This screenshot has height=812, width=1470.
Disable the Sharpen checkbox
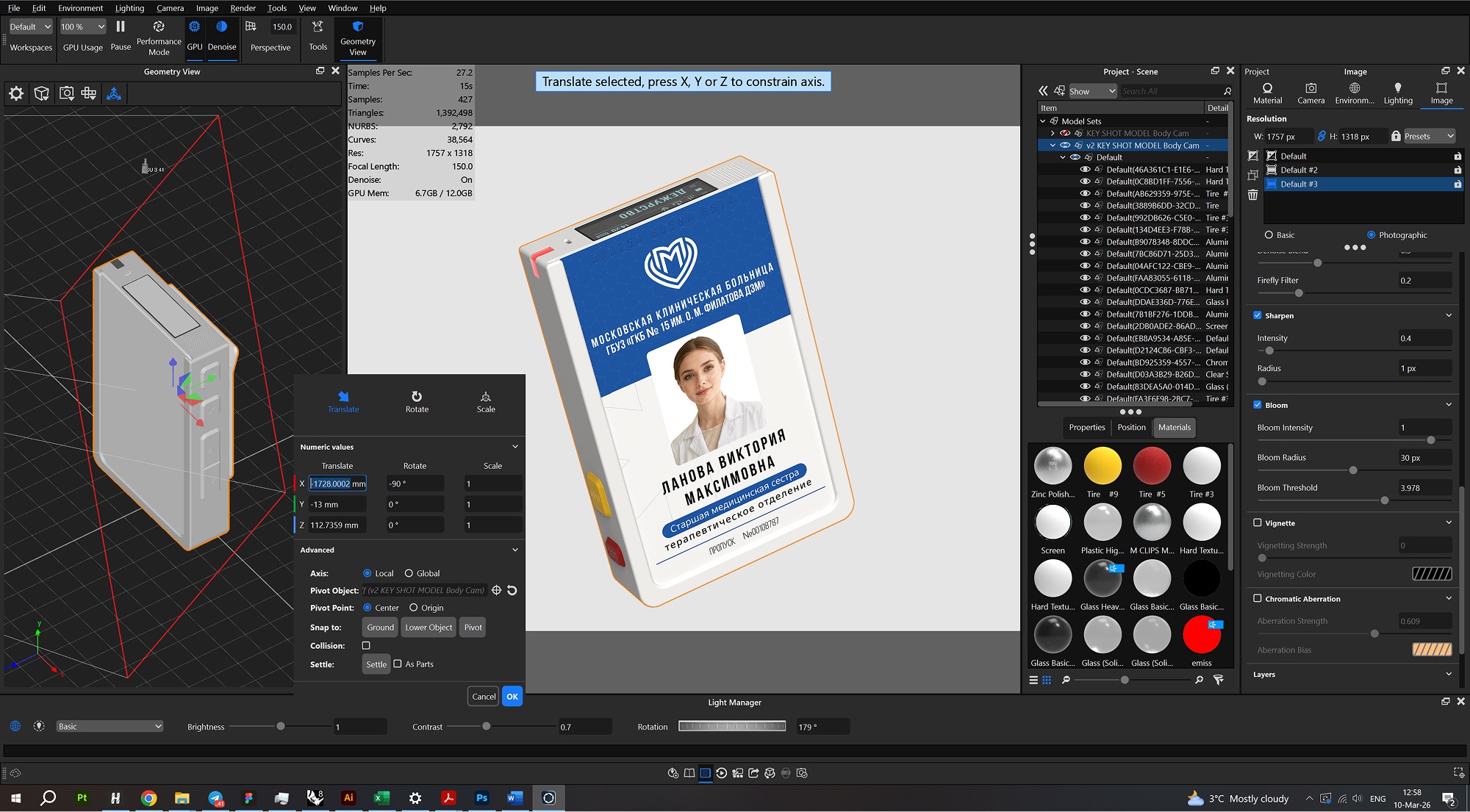1258,315
